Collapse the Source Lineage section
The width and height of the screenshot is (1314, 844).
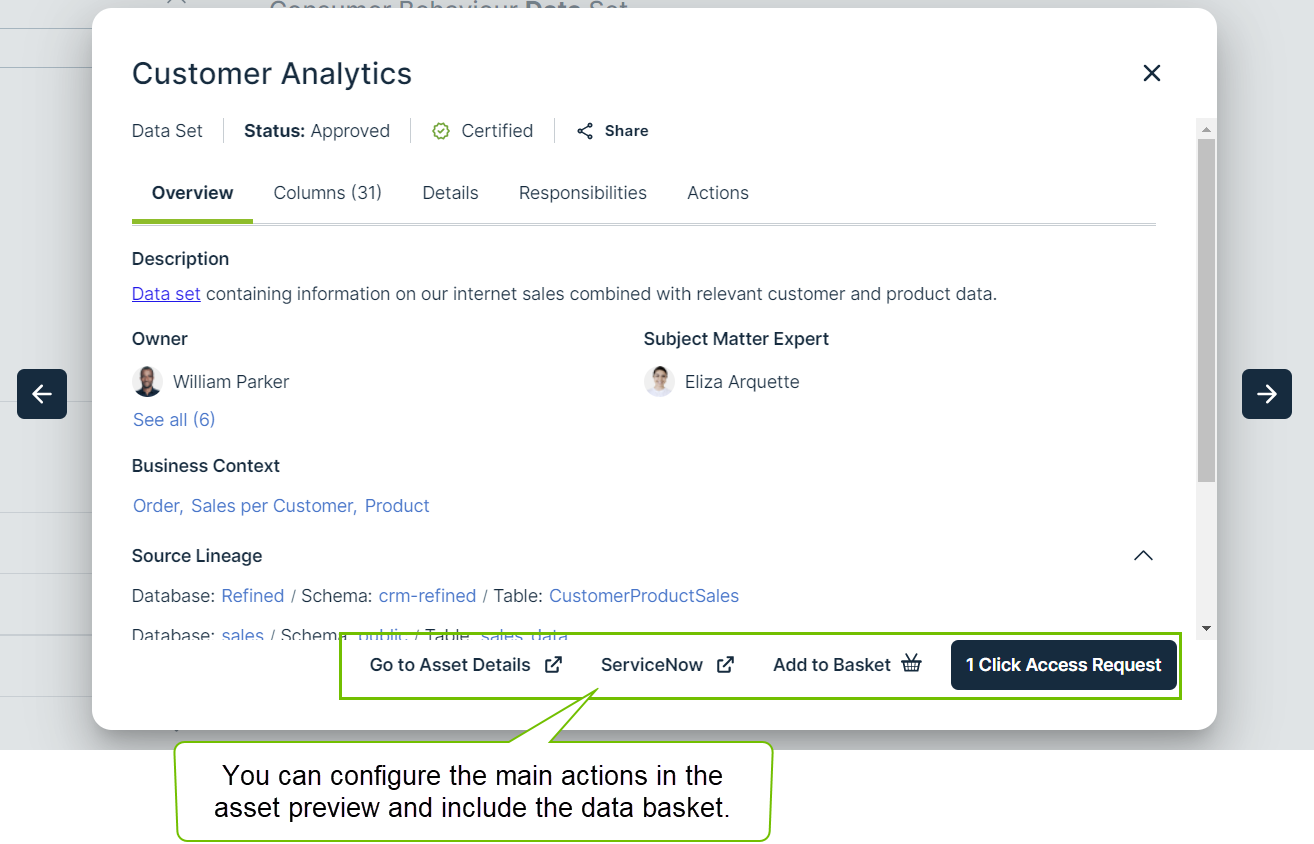tap(1143, 556)
